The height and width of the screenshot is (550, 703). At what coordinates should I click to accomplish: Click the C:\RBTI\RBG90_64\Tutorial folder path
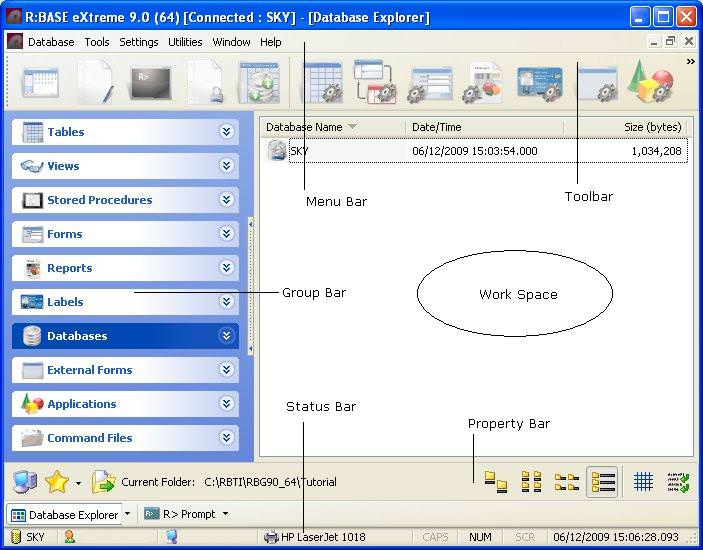point(270,482)
